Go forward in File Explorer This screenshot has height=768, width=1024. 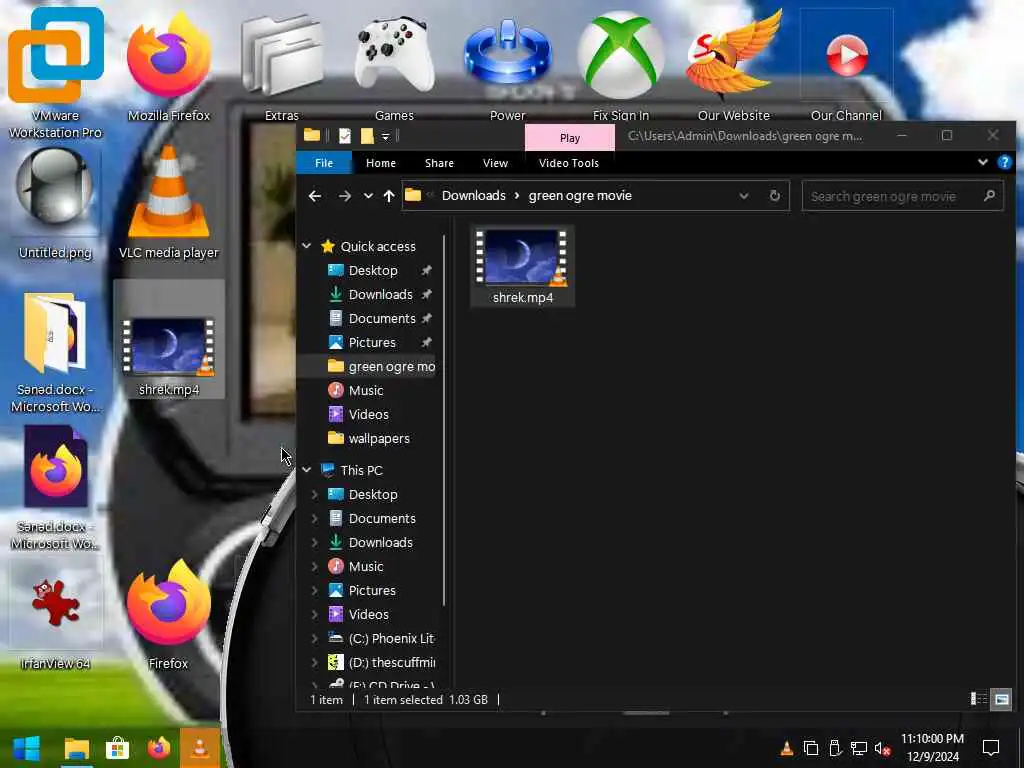point(344,196)
